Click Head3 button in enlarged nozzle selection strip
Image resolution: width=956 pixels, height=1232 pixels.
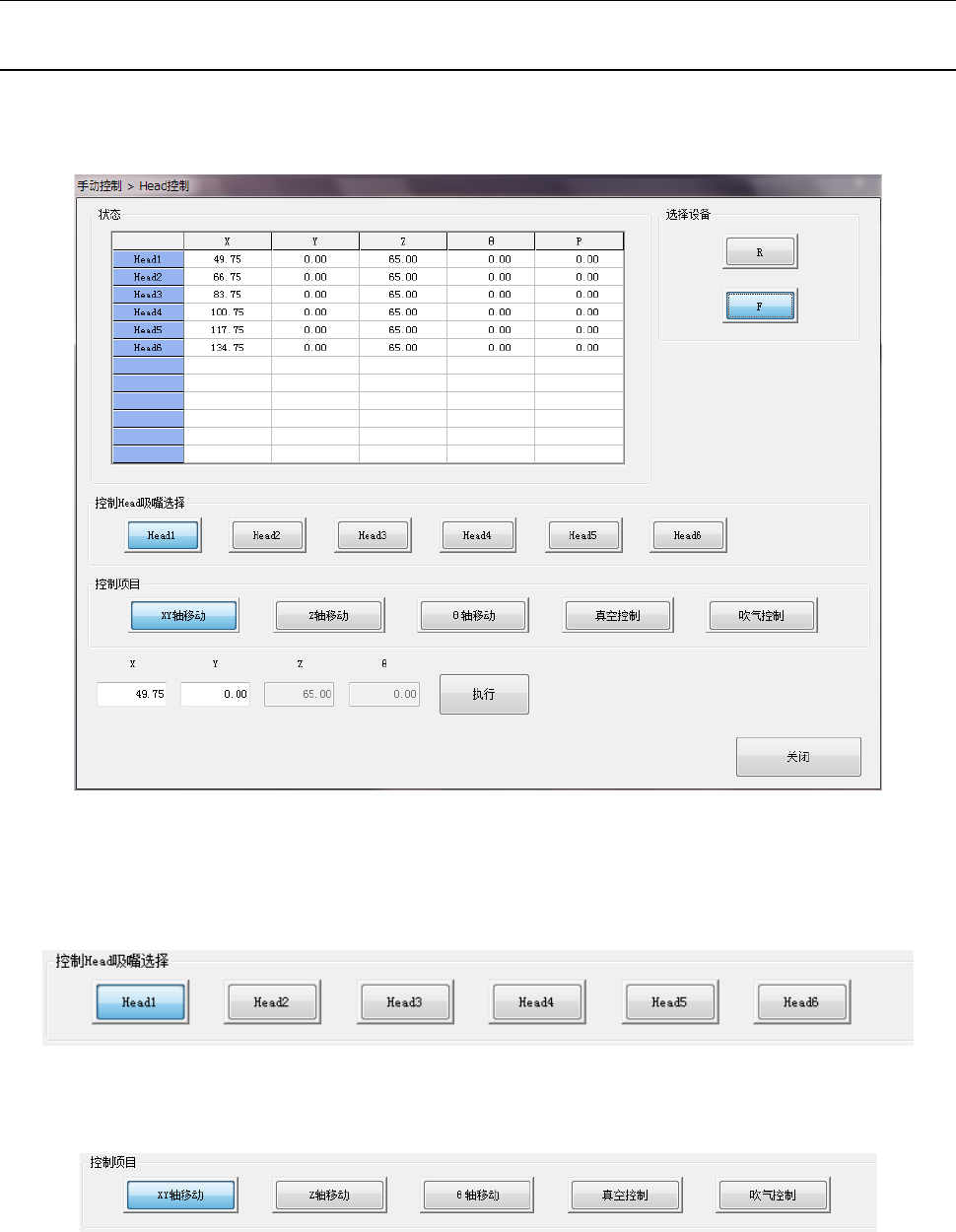405,1002
